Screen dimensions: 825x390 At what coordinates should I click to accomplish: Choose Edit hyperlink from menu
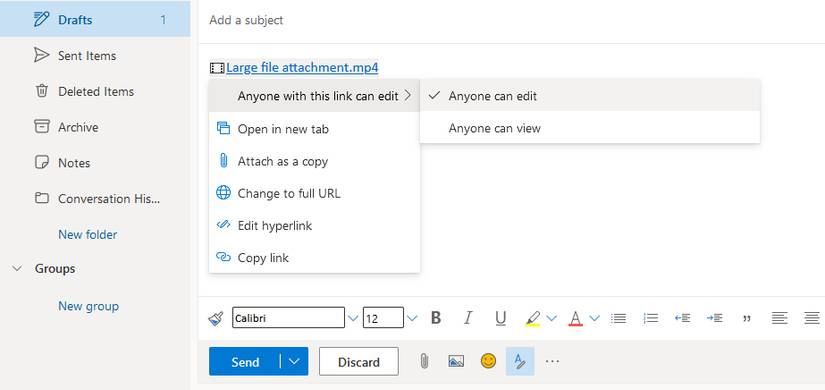pyautogui.click(x=314, y=225)
